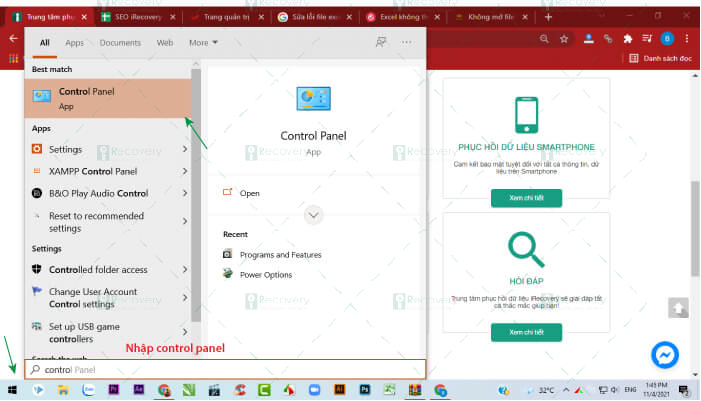
Task: Click Open in the Control Panel preview
Action: coord(249,193)
